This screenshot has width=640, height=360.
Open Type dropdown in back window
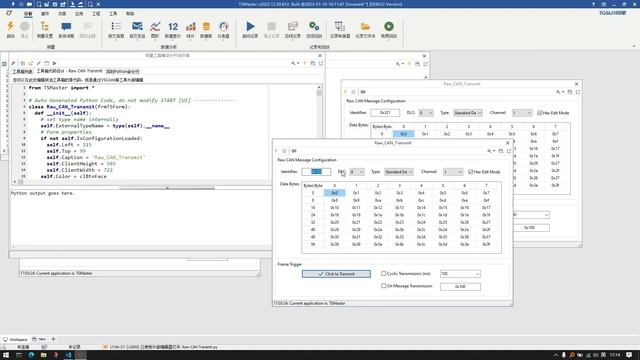(468, 113)
